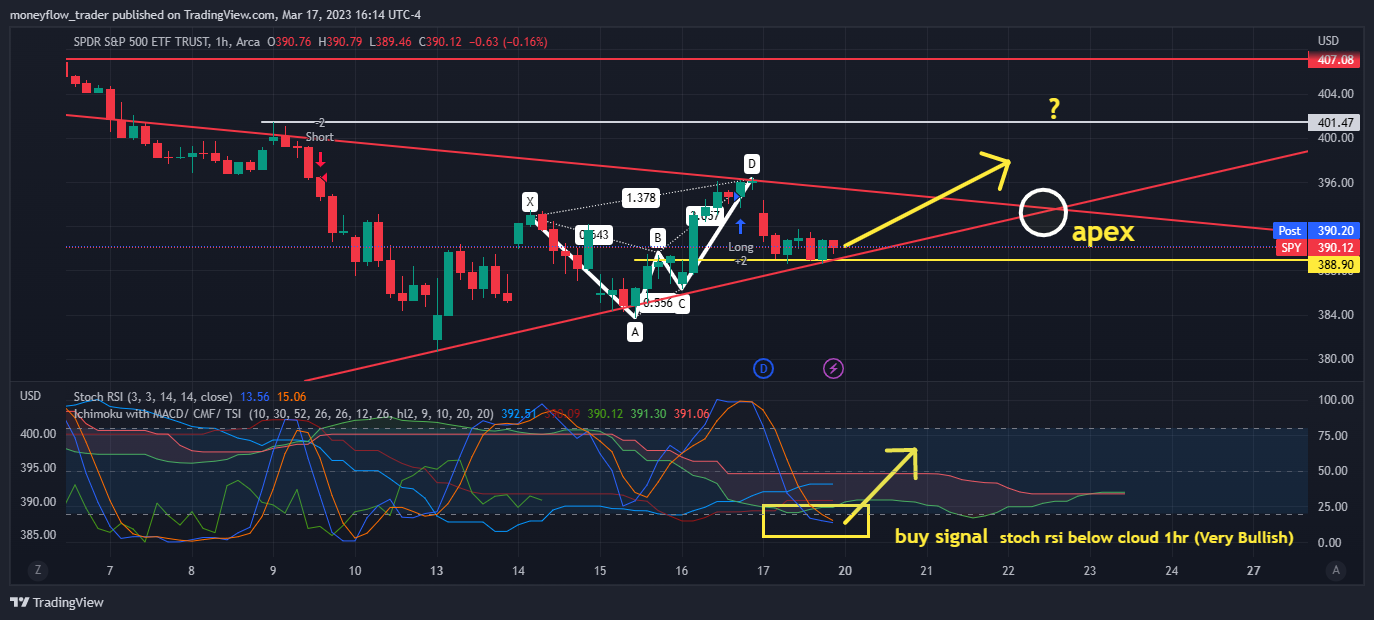The width and height of the screenshot is (1374, 620).
Task: Click the yellow 388.90 price label
Action: tap(1336, 264)
